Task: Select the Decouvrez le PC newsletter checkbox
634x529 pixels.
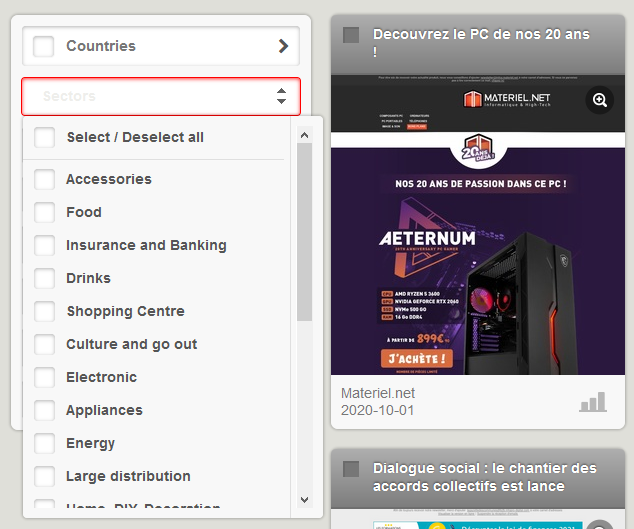Action: point(351,35)
